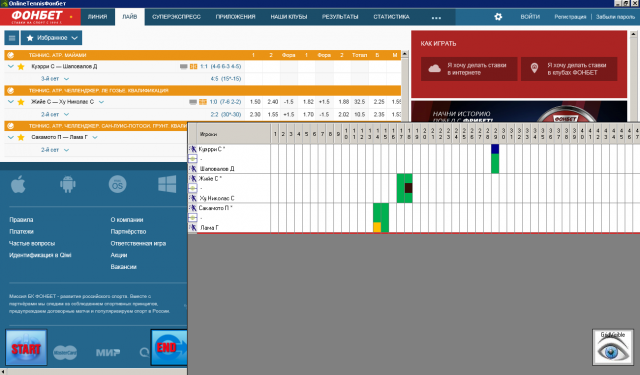Screen dimensions: 640x375
Task: Expand the 3-й сет chevron
Action: (x=67, y=79)
